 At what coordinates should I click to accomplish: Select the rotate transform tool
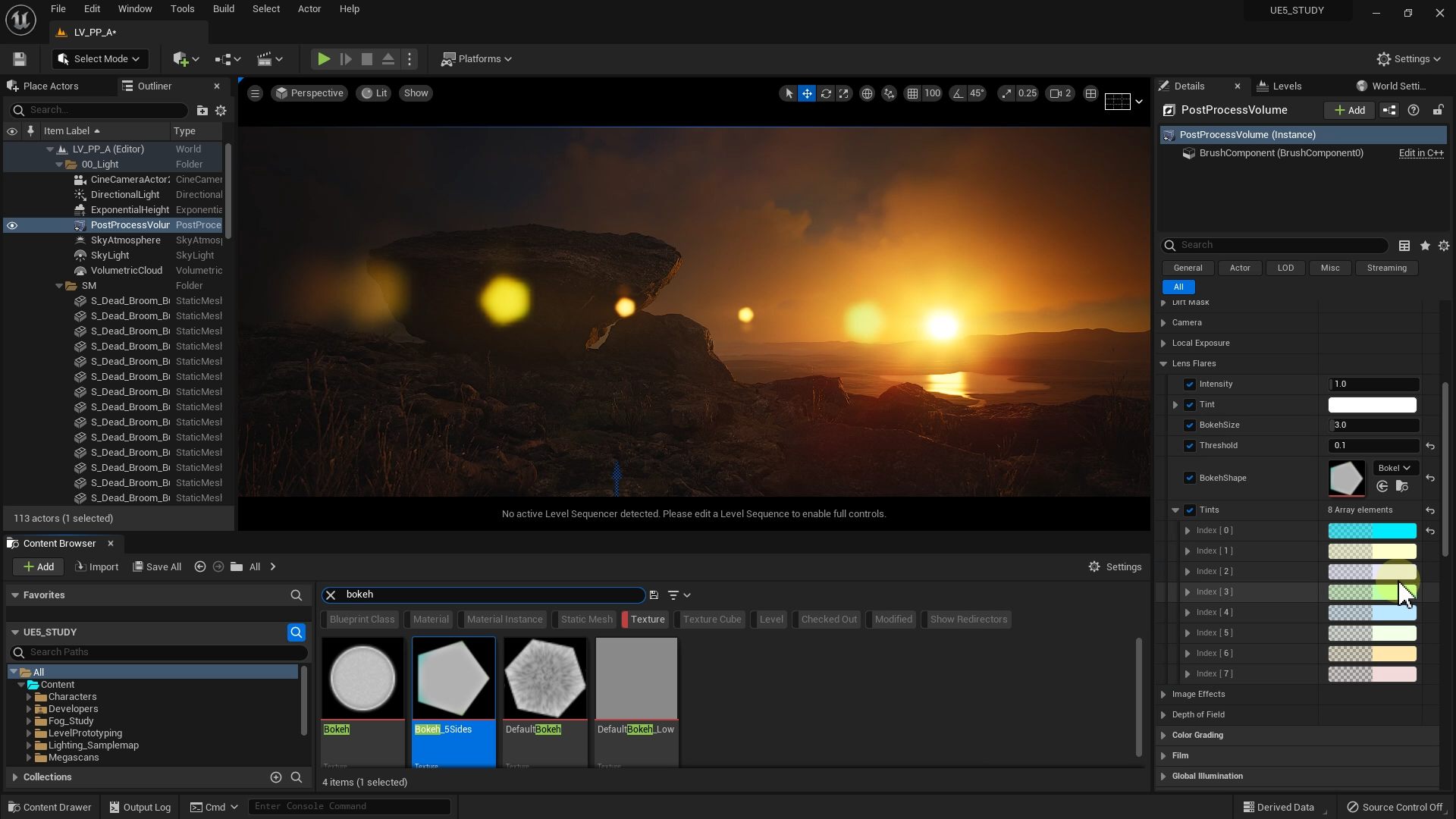click(826, 93)
